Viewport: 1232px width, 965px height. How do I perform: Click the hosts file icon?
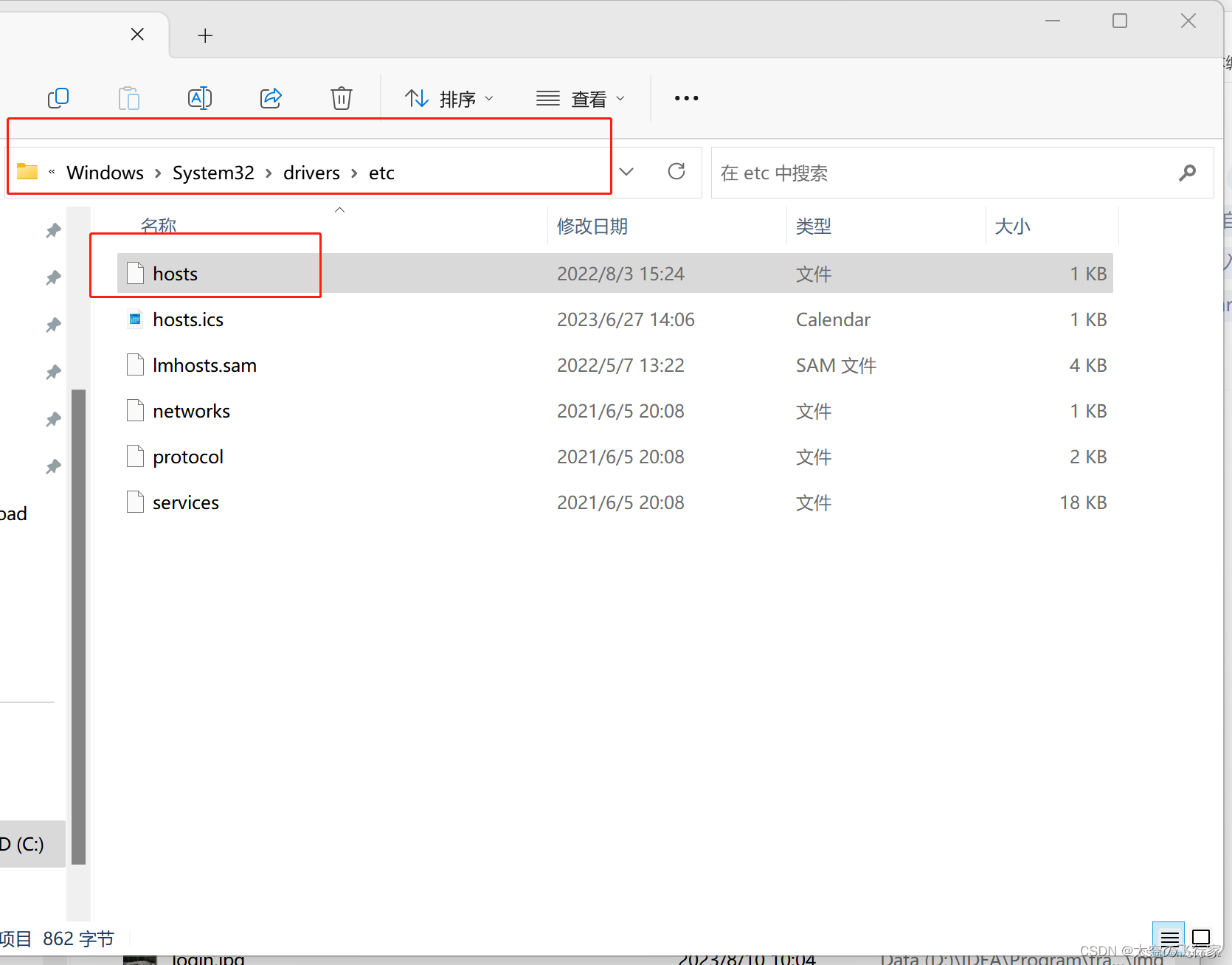pos(135,273)
